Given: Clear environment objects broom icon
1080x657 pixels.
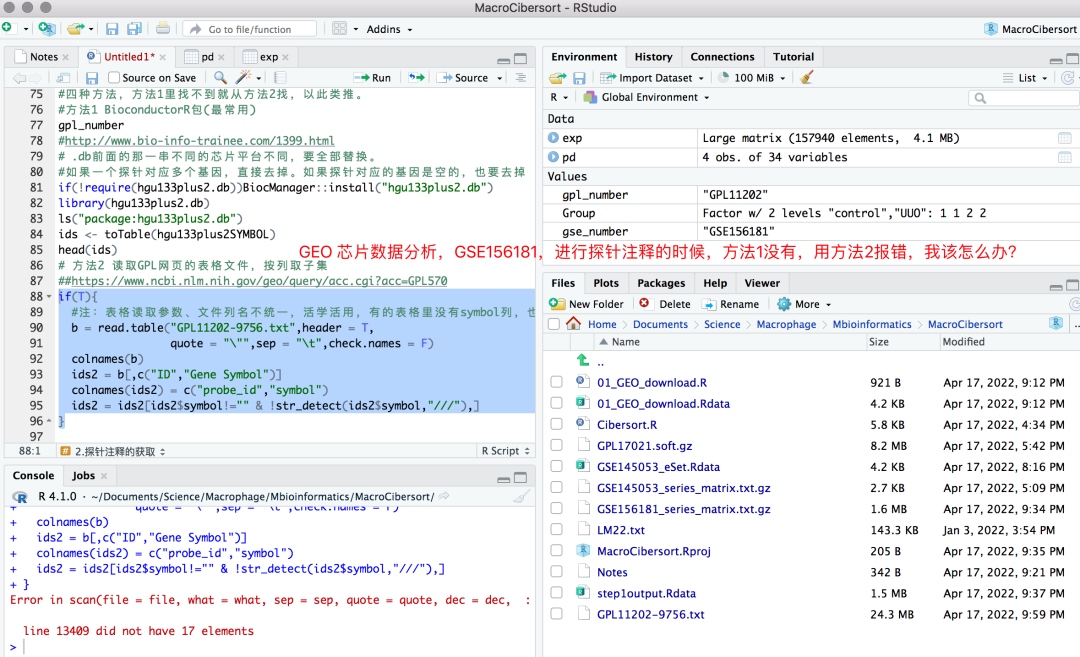Looking at the screenshot, I should pyautogui.click(x=807, y=77).
